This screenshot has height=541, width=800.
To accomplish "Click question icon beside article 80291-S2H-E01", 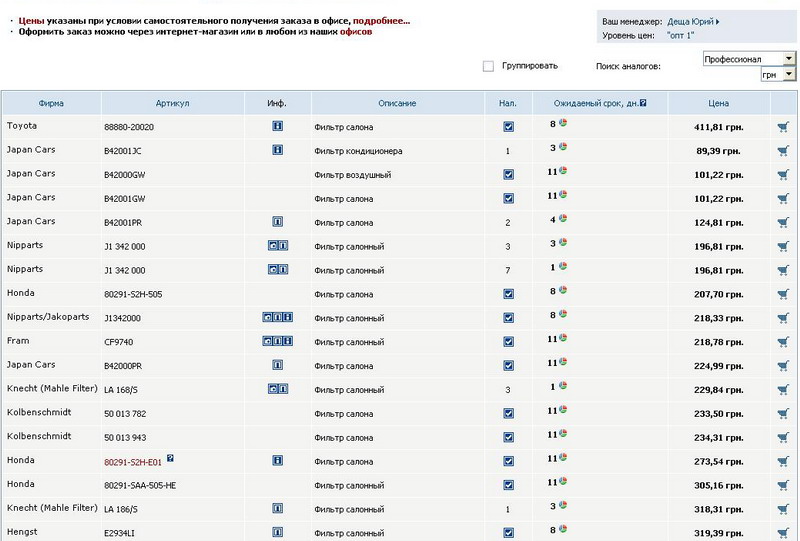I will 170,458.
